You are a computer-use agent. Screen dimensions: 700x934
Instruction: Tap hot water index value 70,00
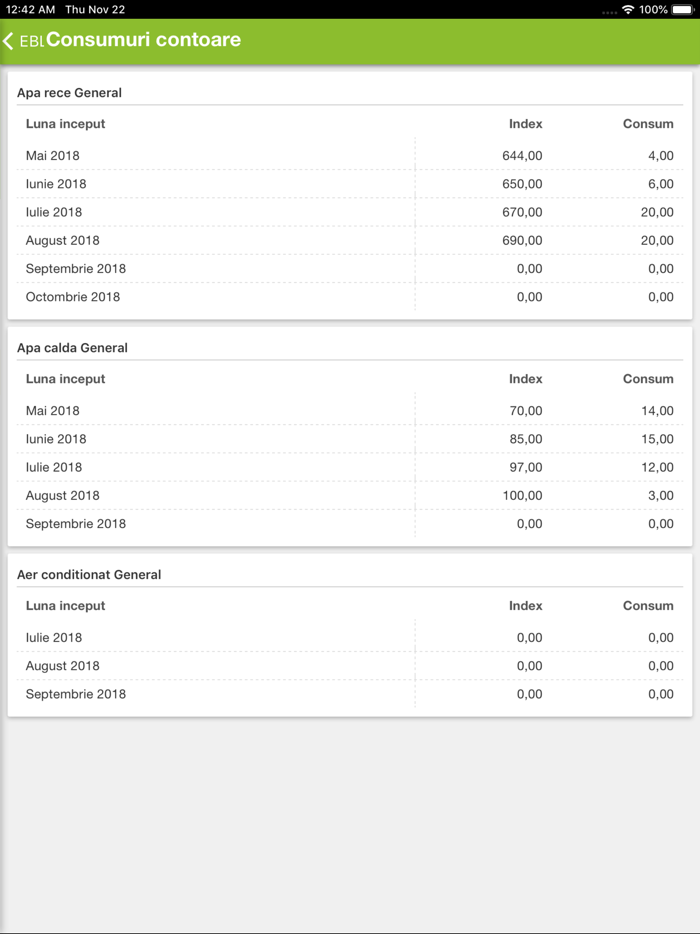[526, 411]
